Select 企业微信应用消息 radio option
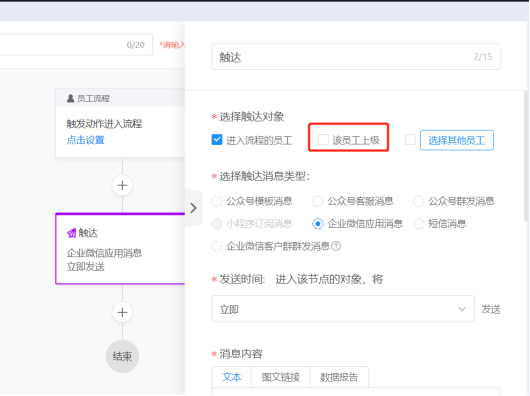Image resolution: width=530 pixels, height=396 pixels. (x=318, y=224)
